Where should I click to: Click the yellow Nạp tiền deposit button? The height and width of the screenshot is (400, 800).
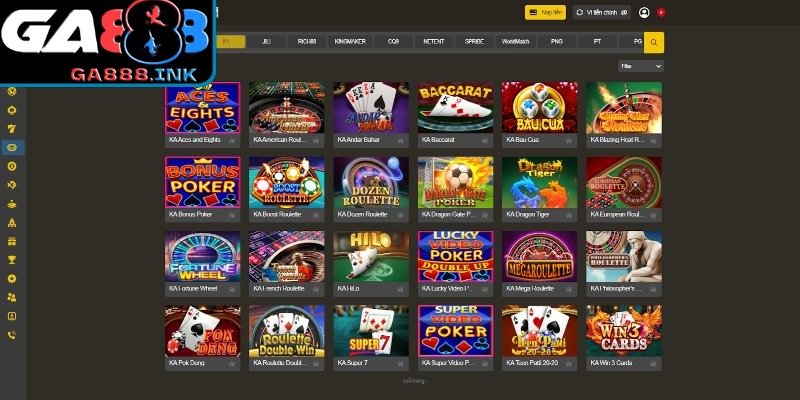(x=545, y=12)
